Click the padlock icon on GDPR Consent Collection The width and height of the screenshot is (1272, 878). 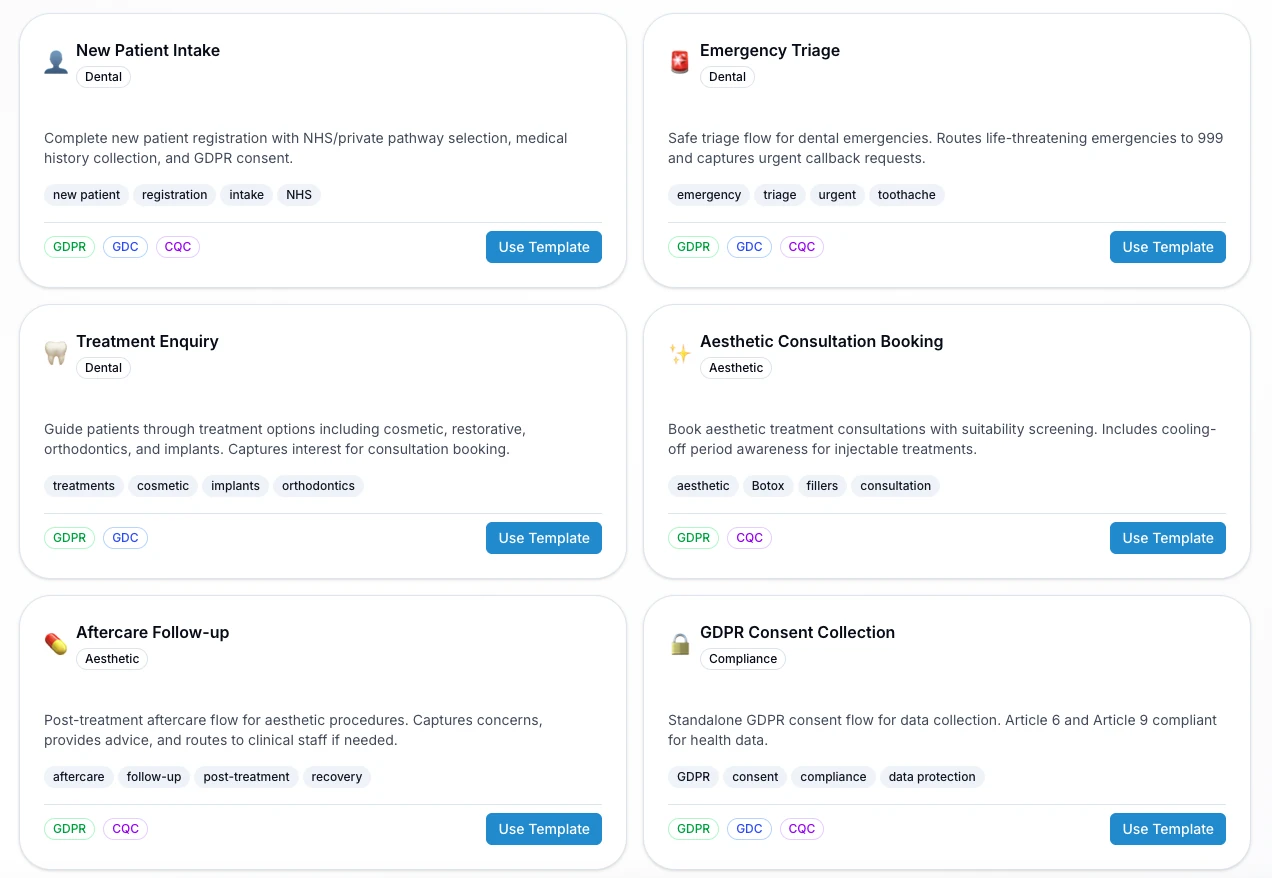[680, 643]
